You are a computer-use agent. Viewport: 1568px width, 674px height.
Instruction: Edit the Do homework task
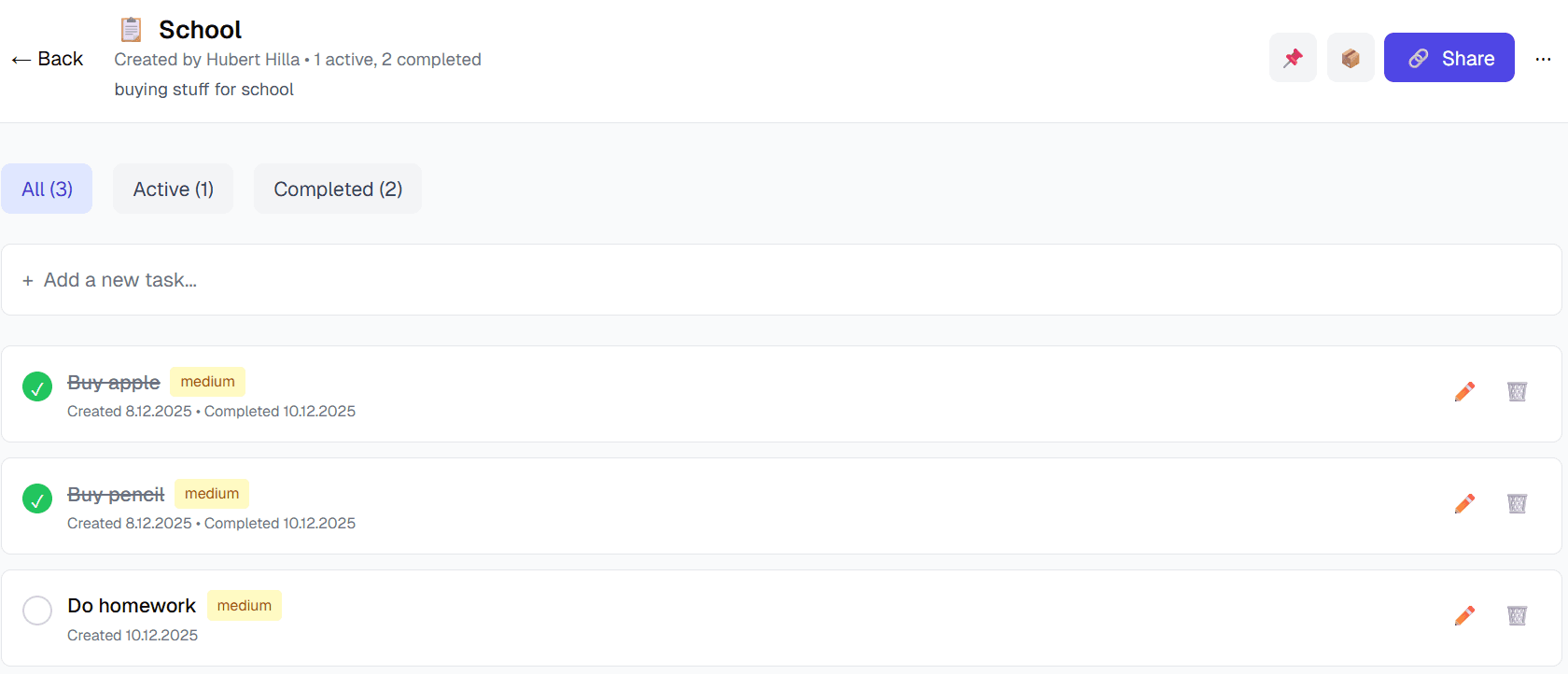[x=1464, y=616]
